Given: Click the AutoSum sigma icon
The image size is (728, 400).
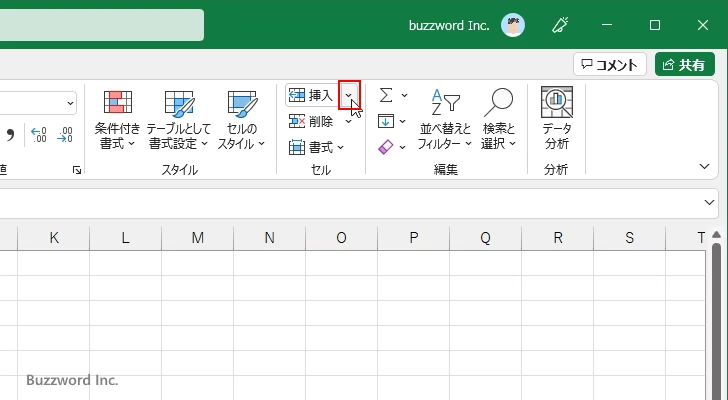Looking at the screenshot, I should (386, 95).
